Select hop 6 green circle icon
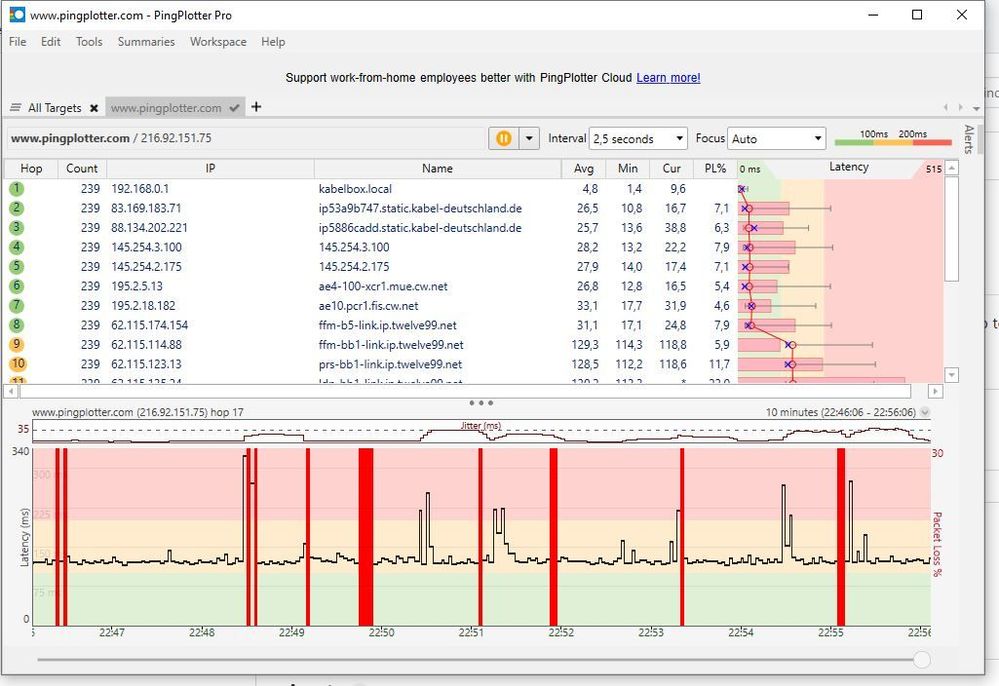The image size is (999, 686). pyautogui.click(x=17, y=286)
